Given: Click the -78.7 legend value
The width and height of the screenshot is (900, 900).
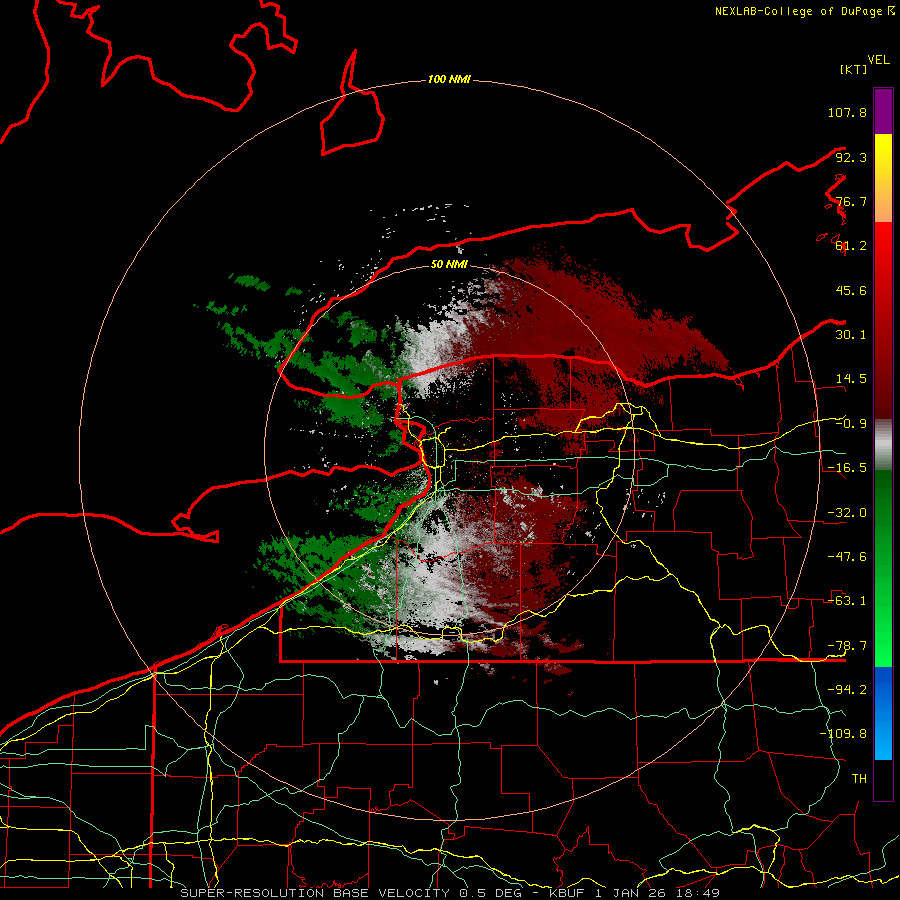Looking at the screenshot, I should (847, 646).
